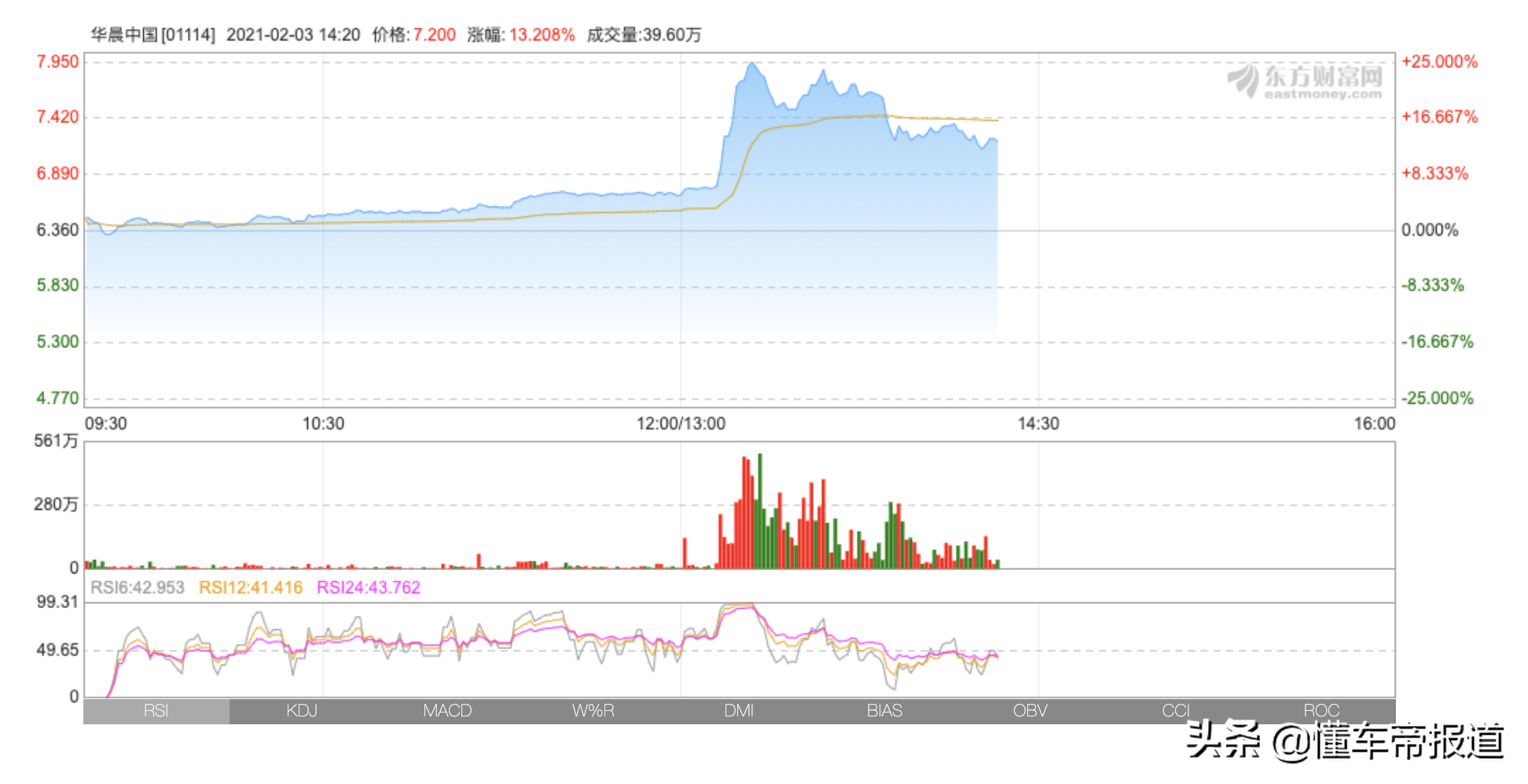1528x784 pixels.
Task: Click the 09:30 time axis label
Action: click(106, 423)
